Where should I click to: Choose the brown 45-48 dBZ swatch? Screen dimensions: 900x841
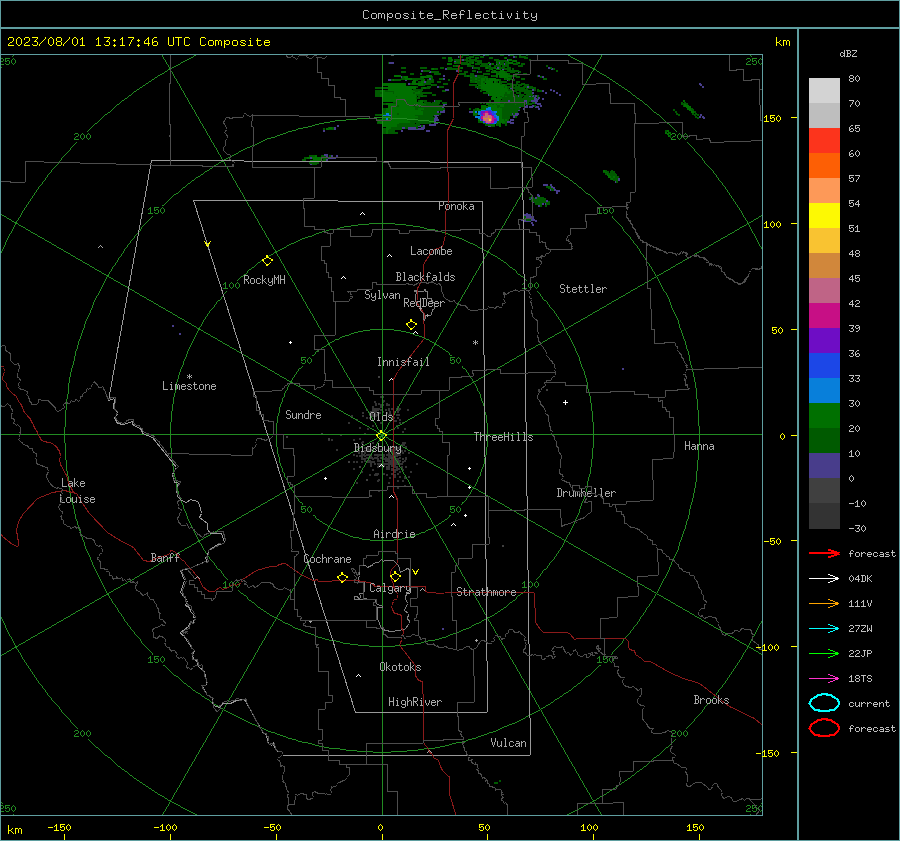pyautogui.click(x=824, y=266)
